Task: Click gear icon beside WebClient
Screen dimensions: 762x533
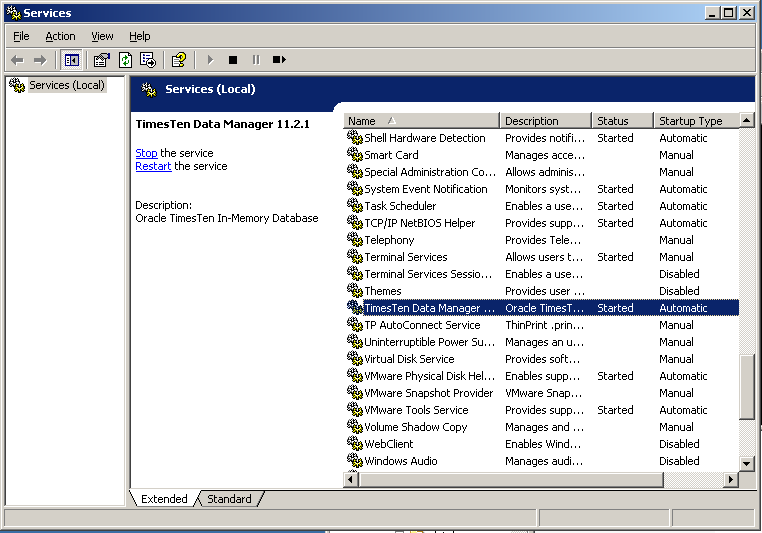Action: tap(355, 444)
